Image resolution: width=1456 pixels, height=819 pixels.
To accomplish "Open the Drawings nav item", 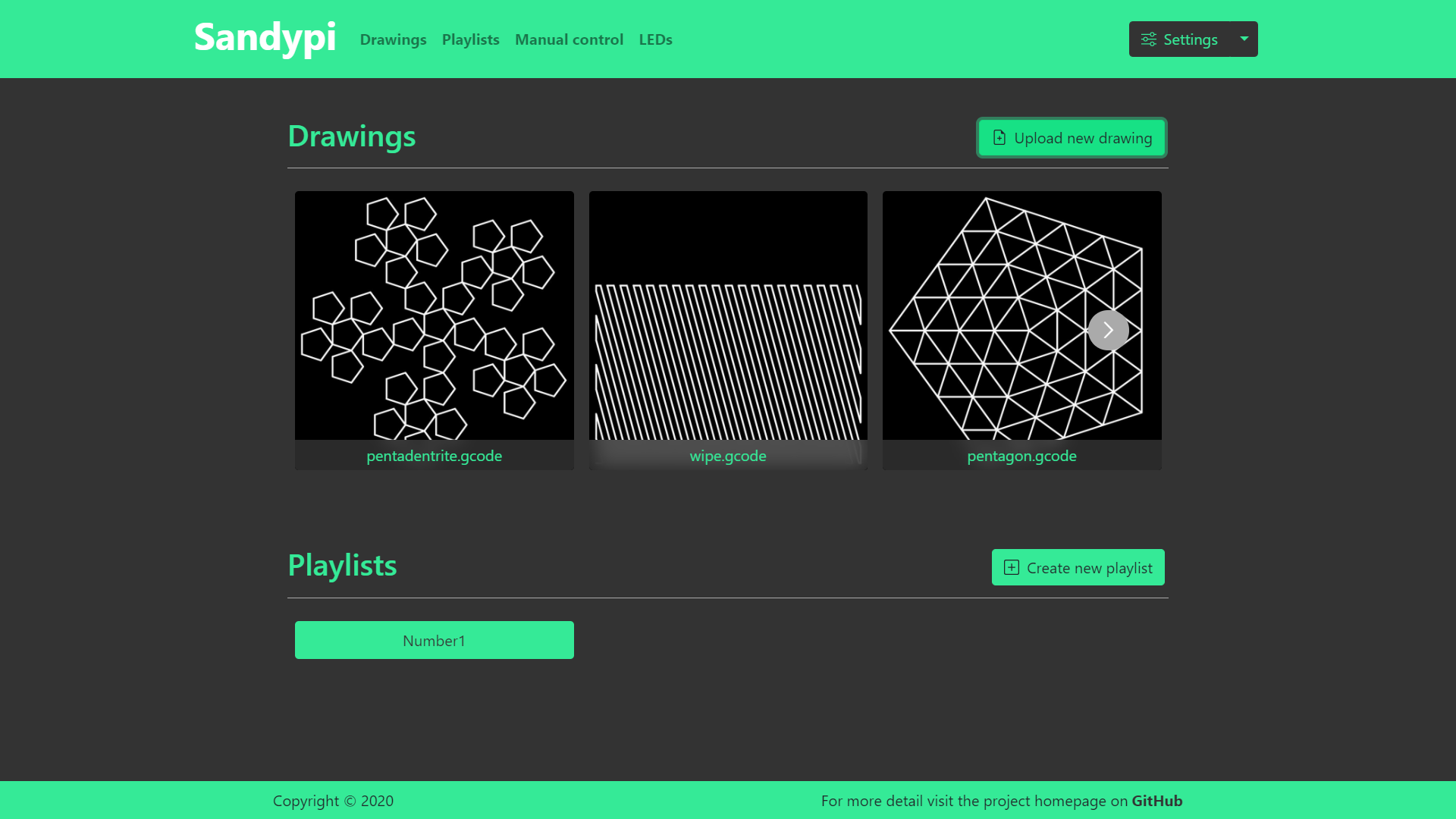I will click(x=393, y=39).
